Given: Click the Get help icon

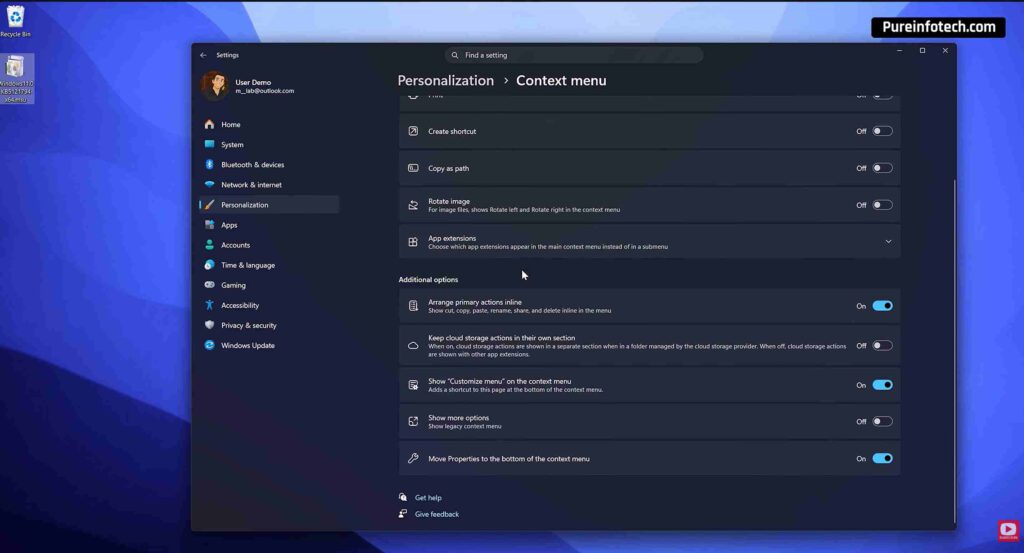Looking at the screenshot, I should (x=402, y=498).
